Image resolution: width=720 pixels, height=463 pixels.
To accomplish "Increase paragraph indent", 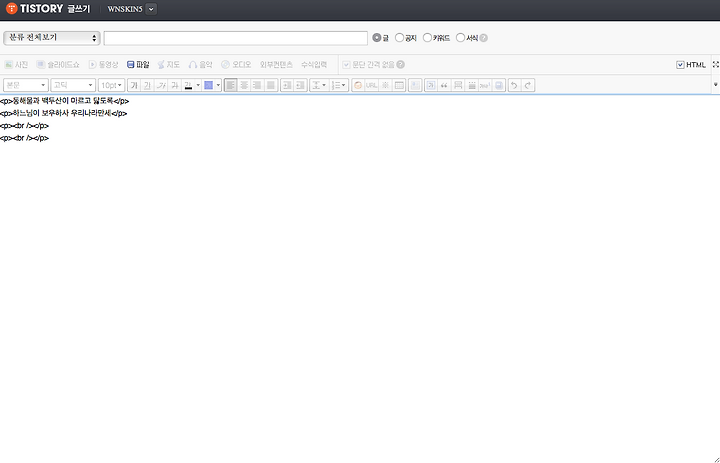I will 287,85.
